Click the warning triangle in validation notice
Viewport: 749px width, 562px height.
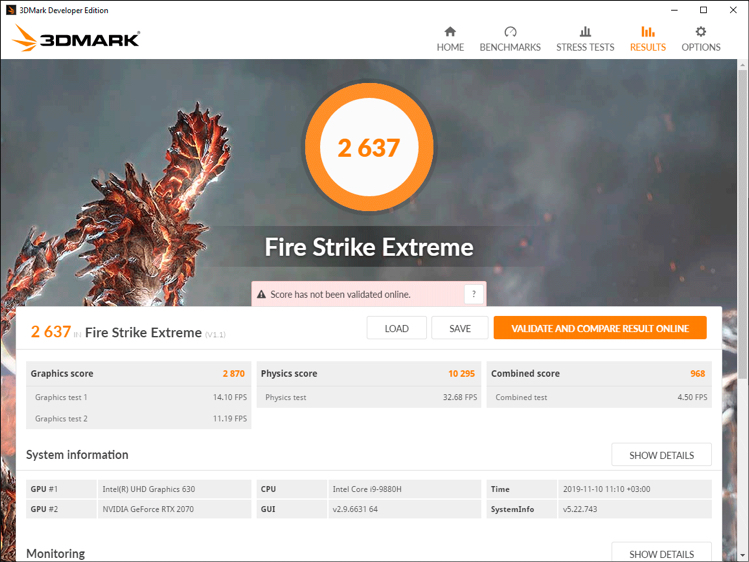point(262,295)
